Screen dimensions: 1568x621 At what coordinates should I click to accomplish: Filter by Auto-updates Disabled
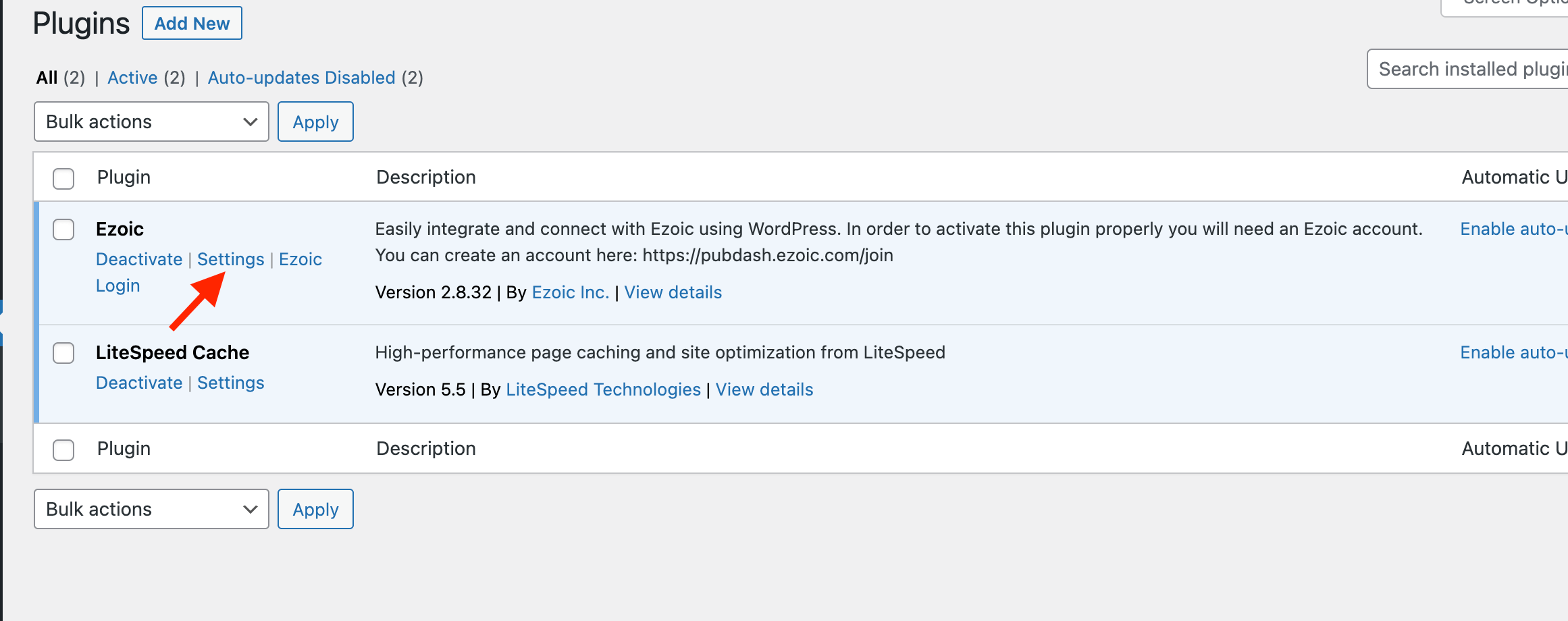pos(301,78)
